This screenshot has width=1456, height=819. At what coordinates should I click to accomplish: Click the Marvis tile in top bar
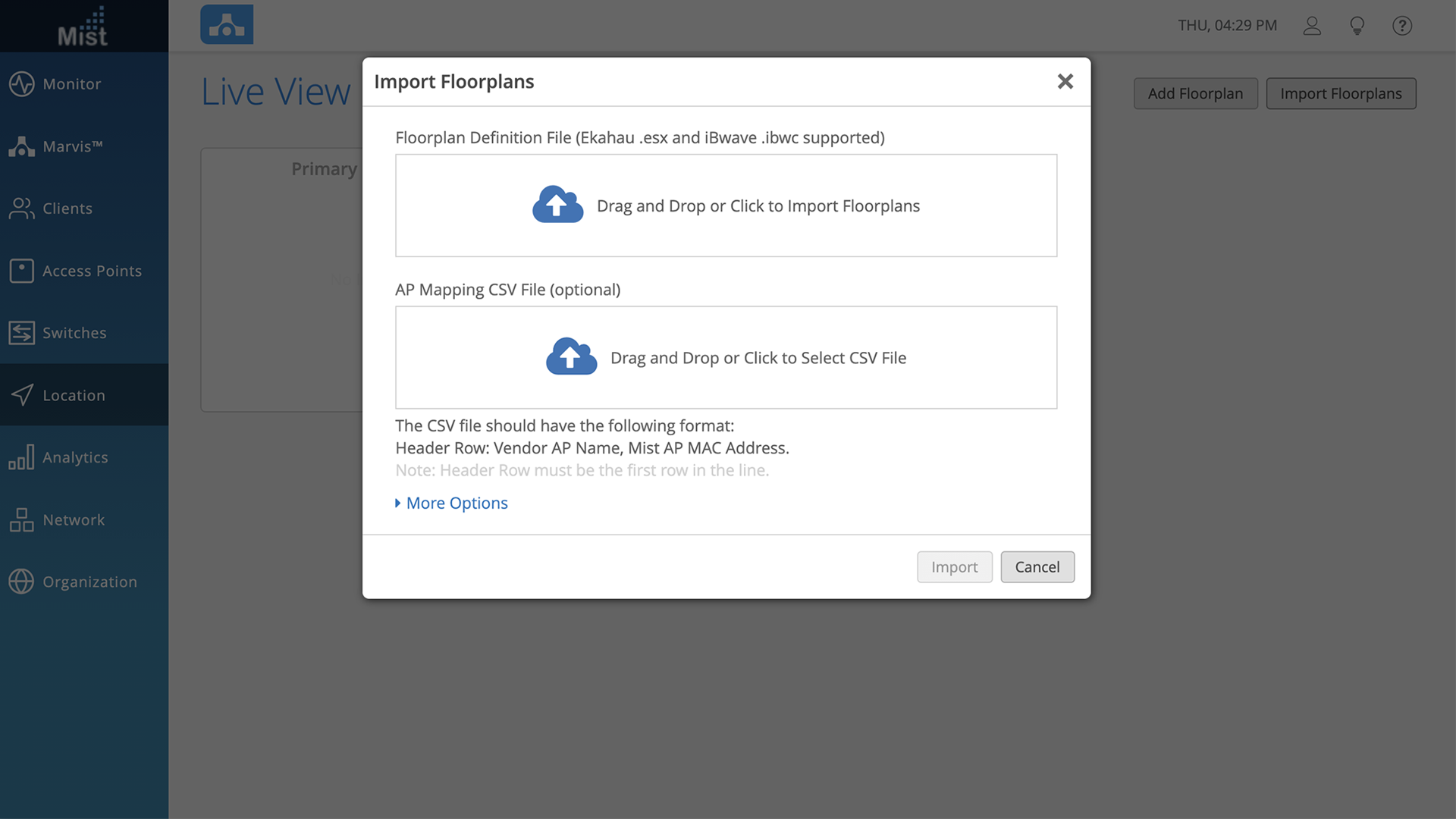pyautogui.click(x=227, y=25)
